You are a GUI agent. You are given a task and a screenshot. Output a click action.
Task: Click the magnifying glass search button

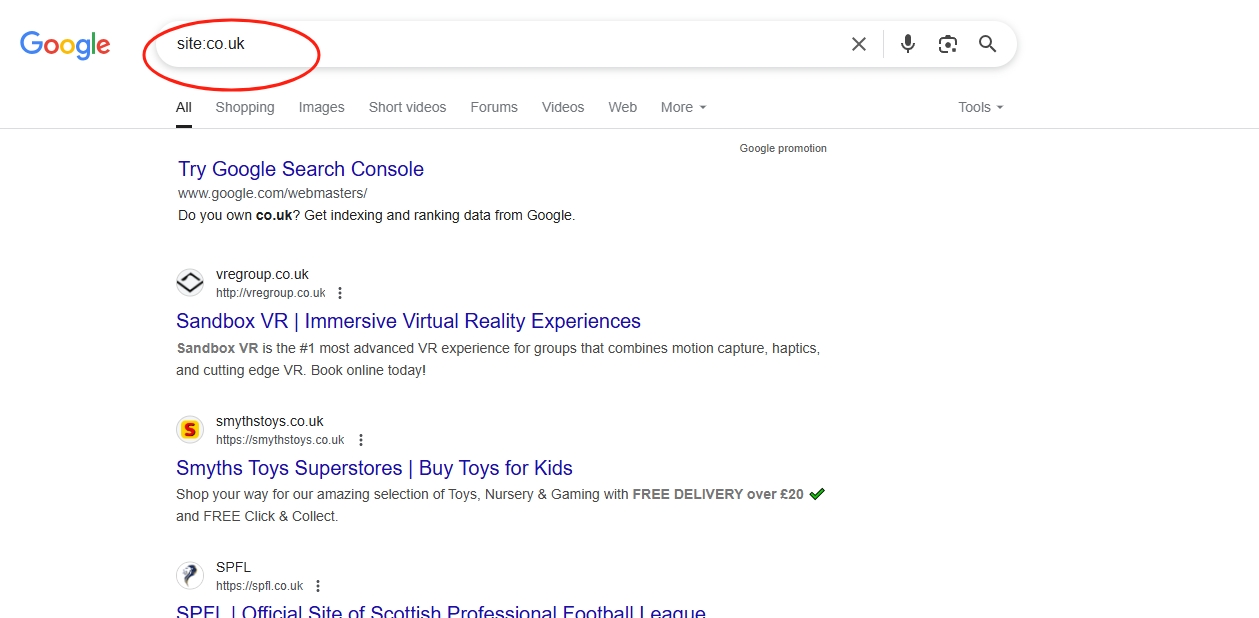coord(988,44)
